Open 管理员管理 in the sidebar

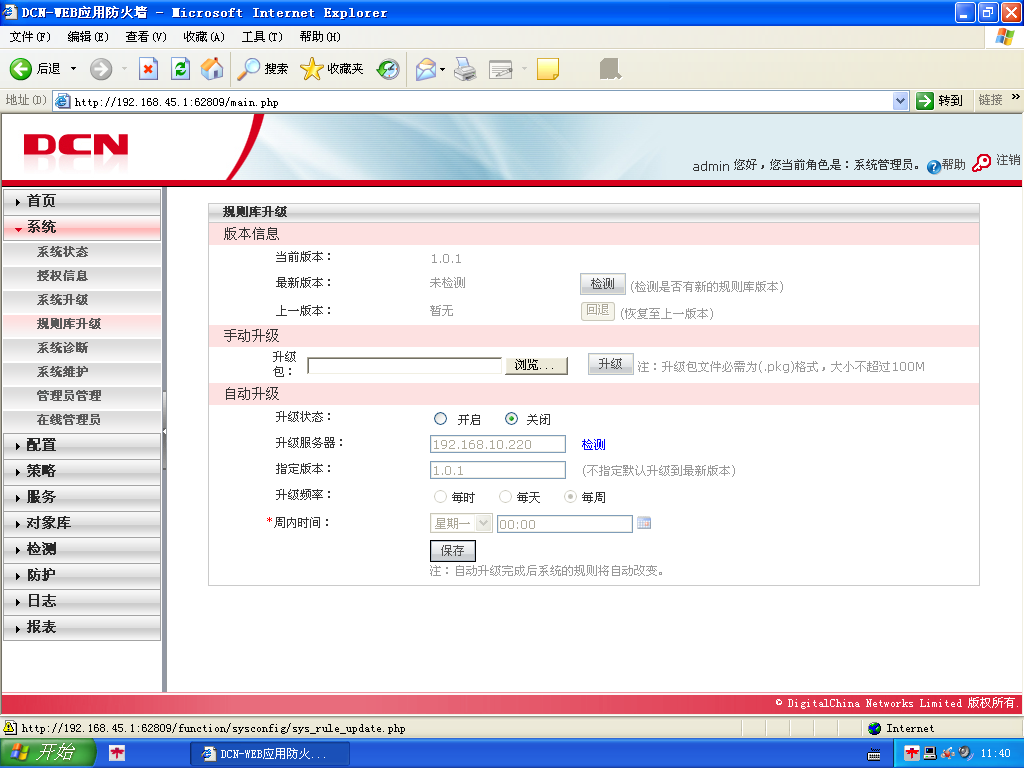click(x=82, y=396)
